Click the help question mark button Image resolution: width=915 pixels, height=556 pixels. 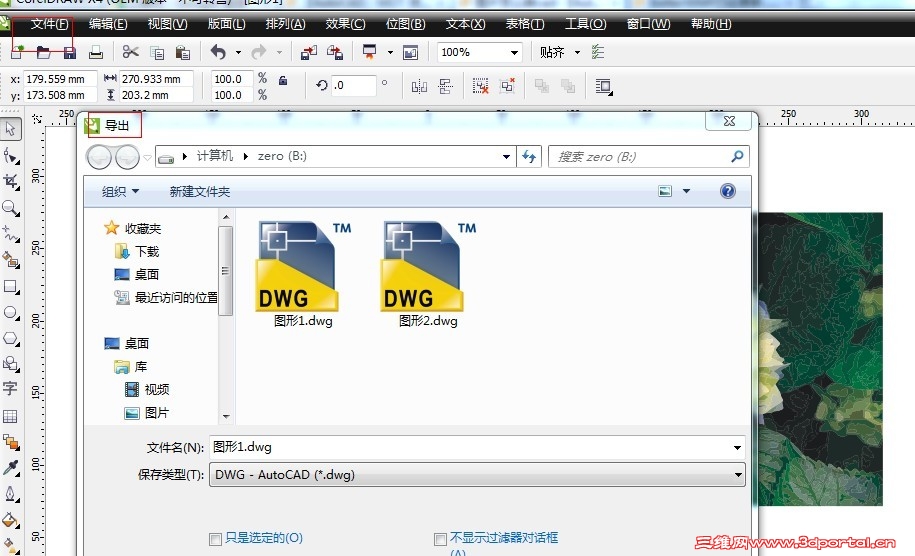(x=728, y=191)
